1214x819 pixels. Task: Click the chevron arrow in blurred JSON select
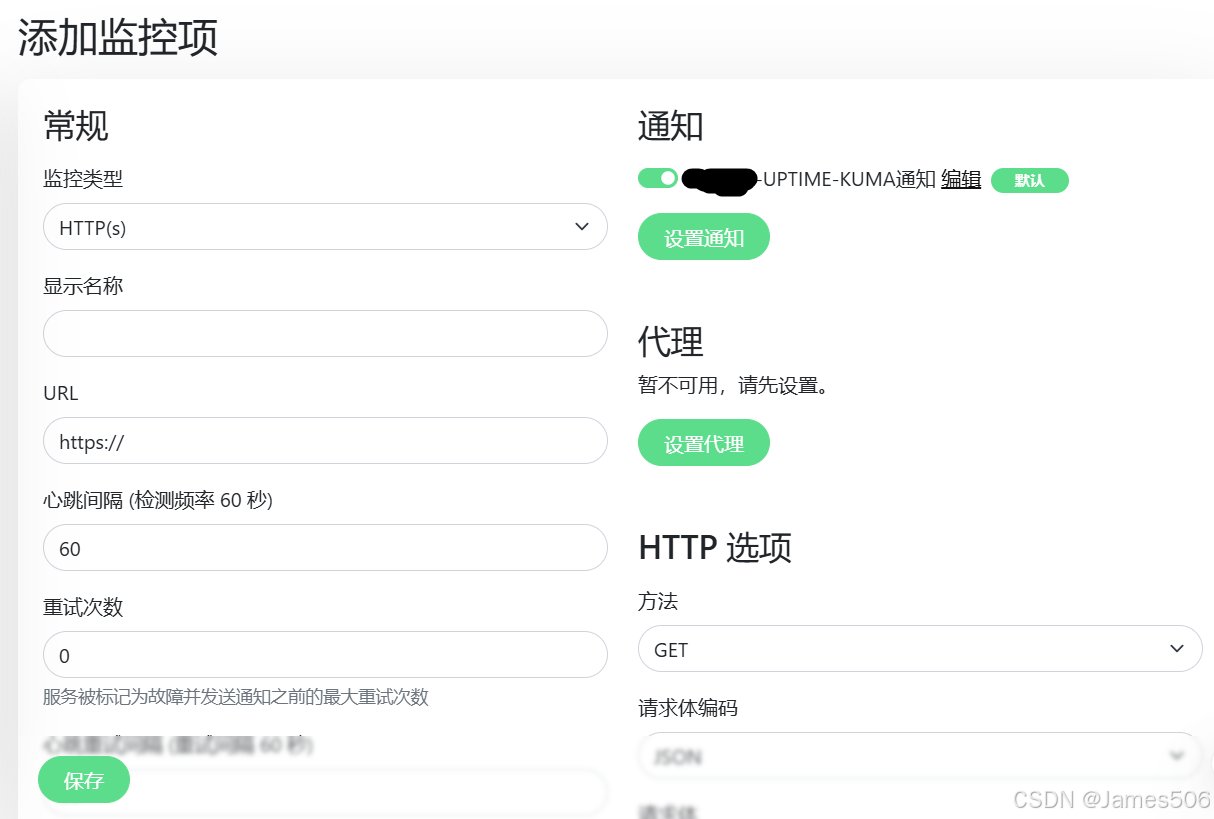1176,755
